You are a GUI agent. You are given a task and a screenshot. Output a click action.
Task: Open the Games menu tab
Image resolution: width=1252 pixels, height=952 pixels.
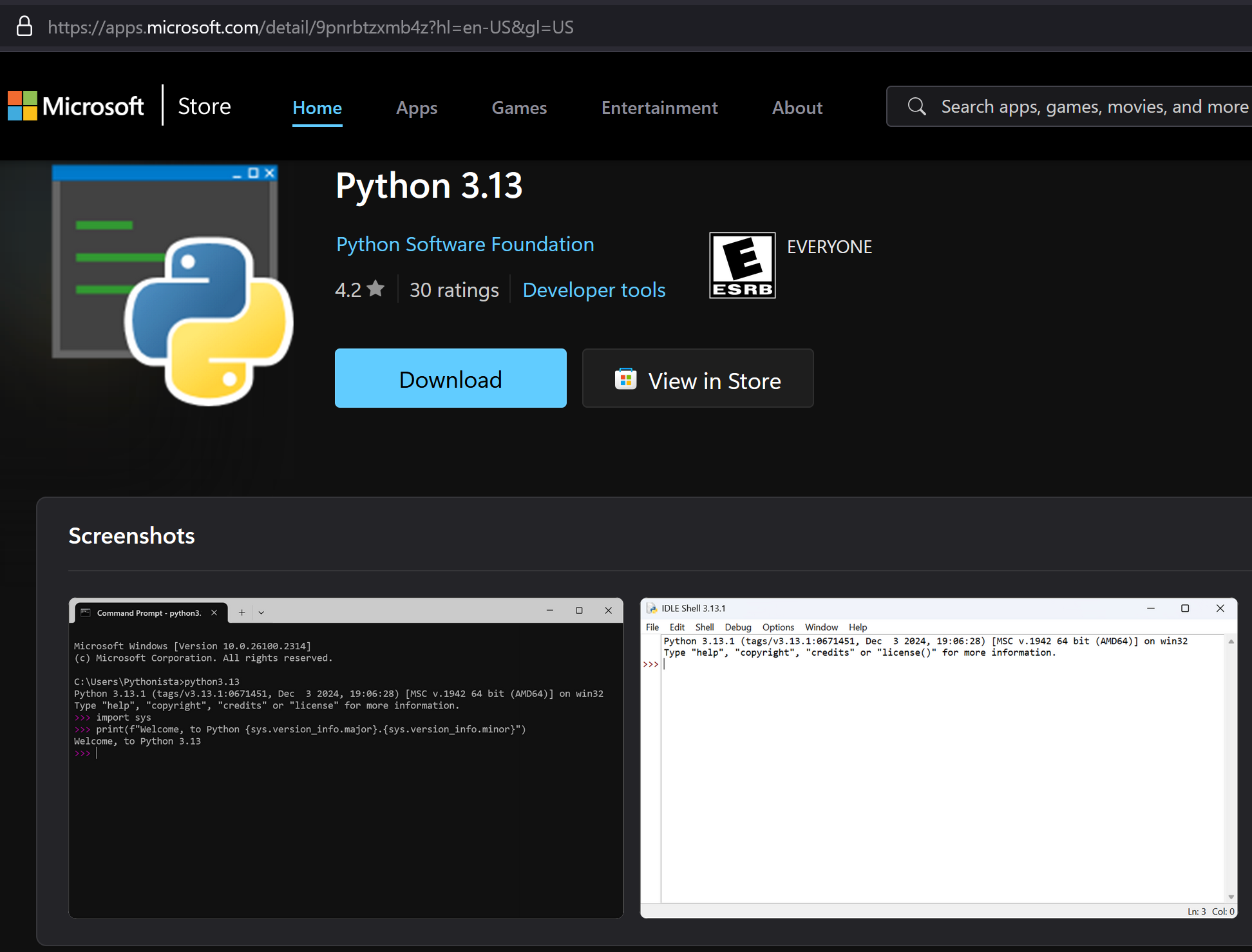(518, 107)
